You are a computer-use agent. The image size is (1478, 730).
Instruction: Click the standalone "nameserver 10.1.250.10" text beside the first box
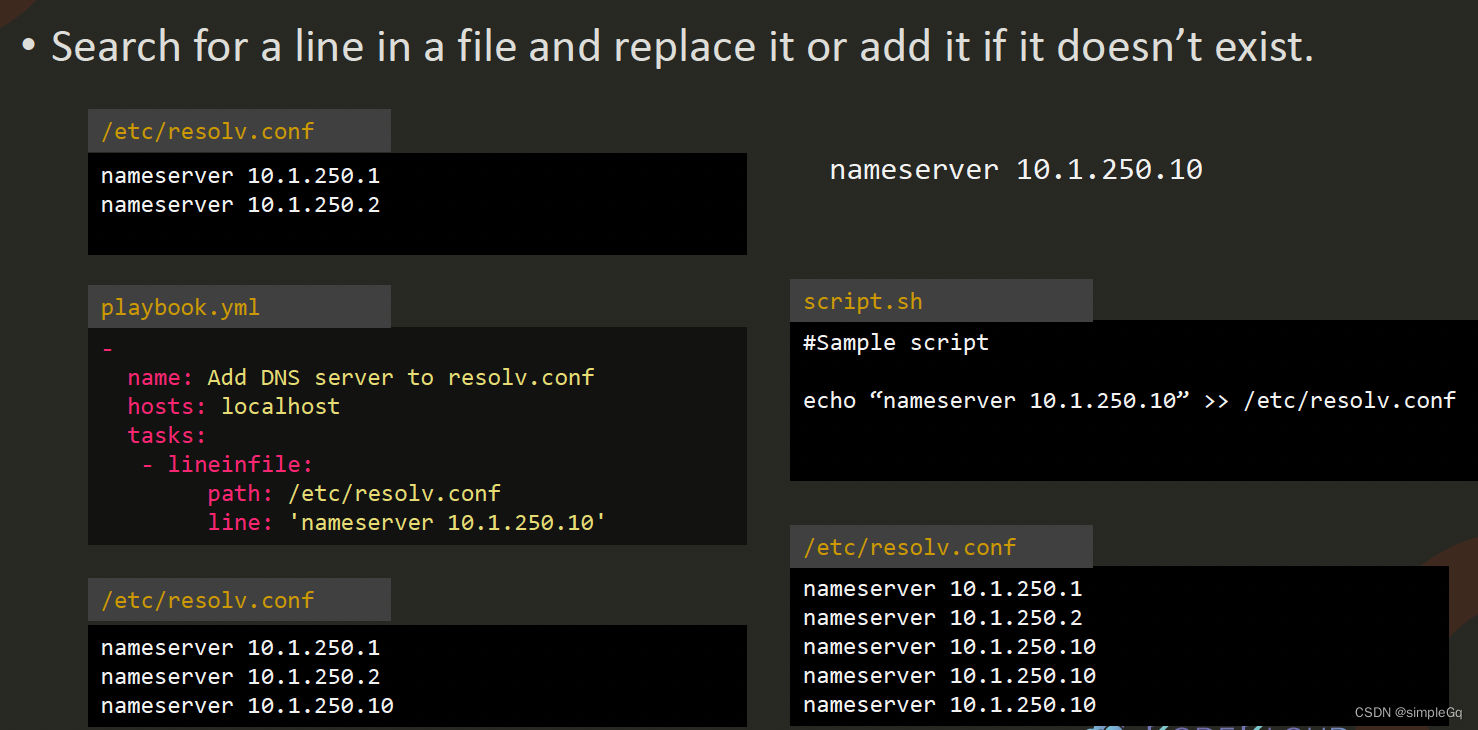pyautogui.click(x=1016, y=170)
